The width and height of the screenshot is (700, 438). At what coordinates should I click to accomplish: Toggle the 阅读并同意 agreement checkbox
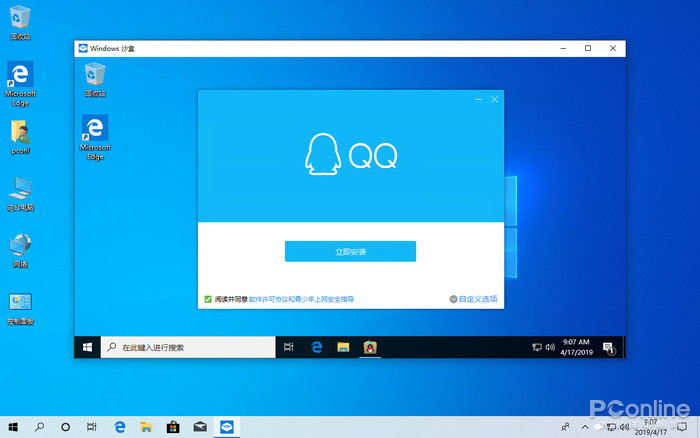coord(208,299)
